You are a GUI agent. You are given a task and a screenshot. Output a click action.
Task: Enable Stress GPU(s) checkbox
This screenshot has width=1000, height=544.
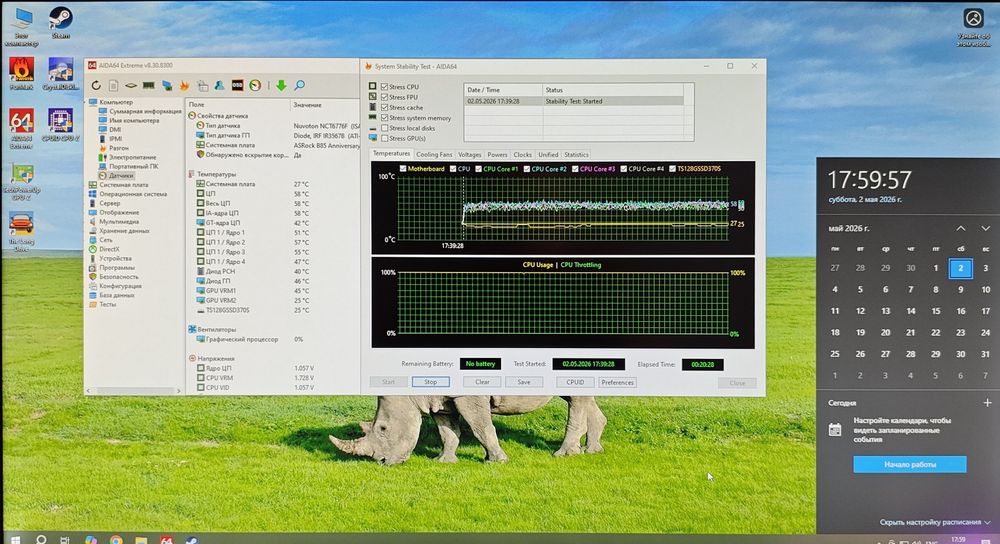coord(385,138)
